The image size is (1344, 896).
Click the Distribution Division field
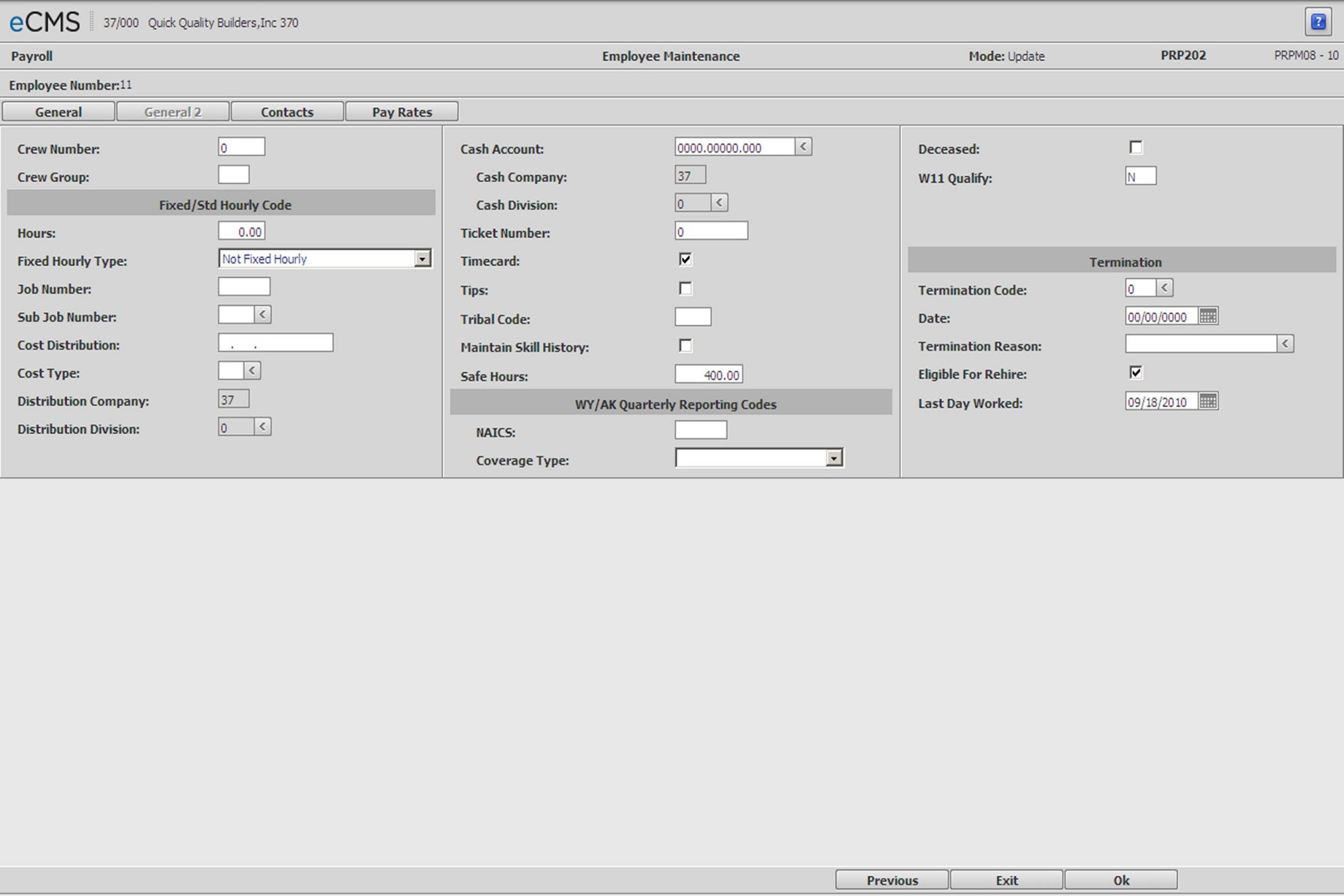click(x=236, y=426)
